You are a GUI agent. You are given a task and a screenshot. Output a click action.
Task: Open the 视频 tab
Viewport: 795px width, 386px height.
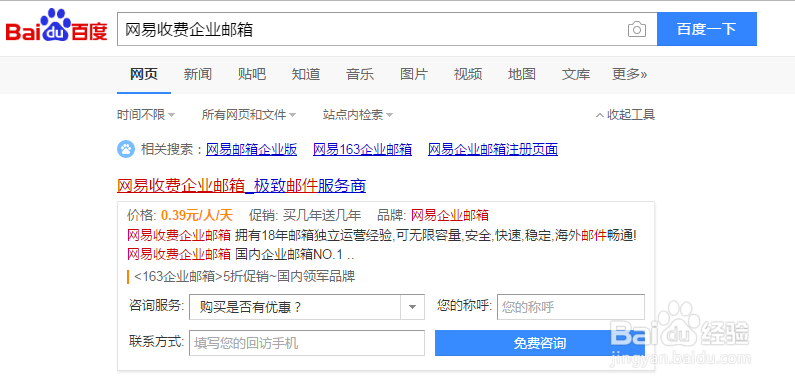point(468,75)
